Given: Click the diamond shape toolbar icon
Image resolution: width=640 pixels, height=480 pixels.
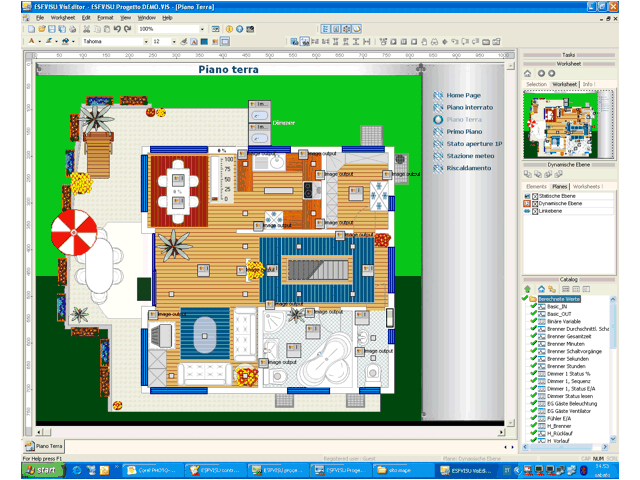Looking at the screenshot, I should 445,42.
